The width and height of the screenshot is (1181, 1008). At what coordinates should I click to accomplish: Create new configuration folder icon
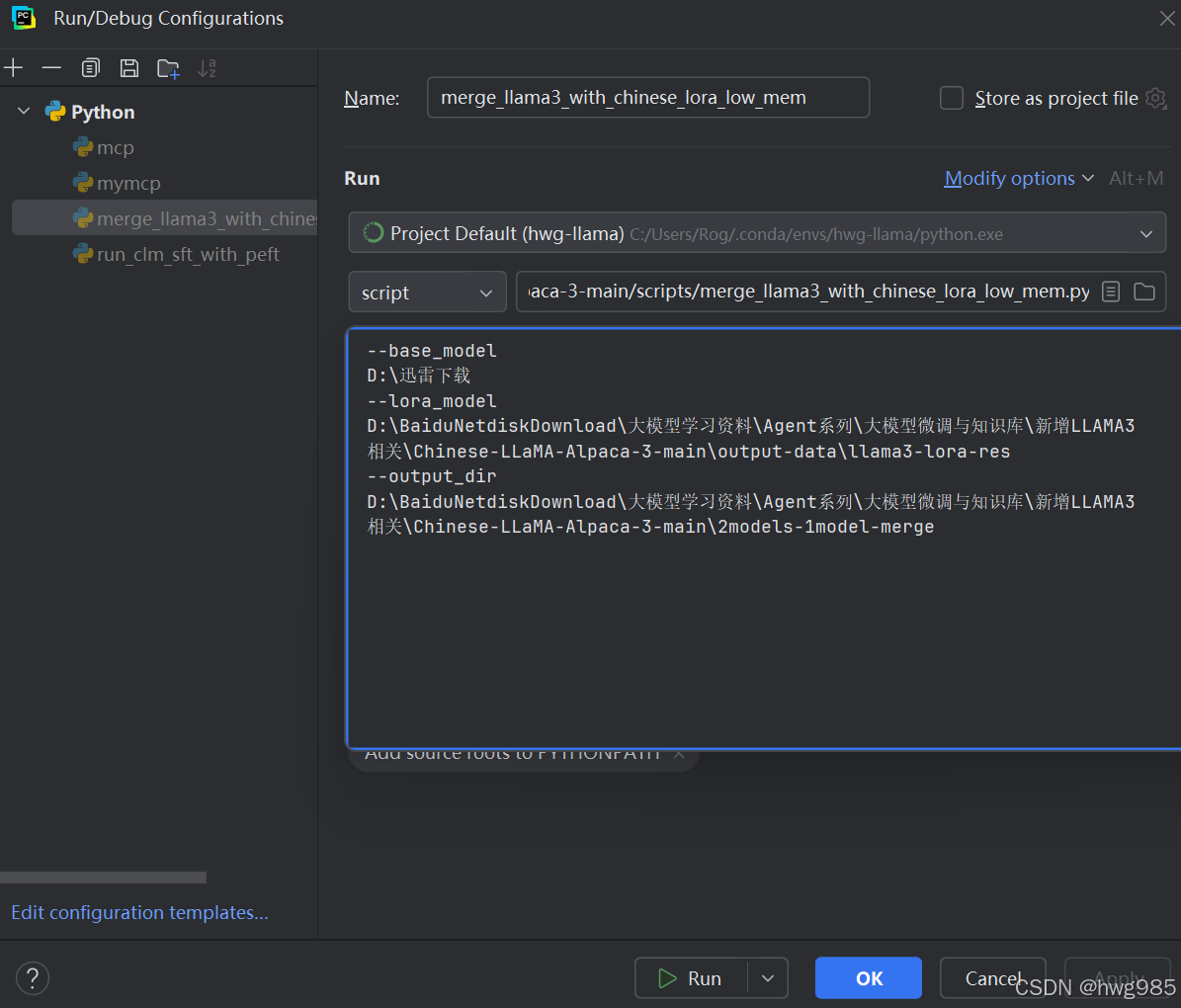[168, 68]
